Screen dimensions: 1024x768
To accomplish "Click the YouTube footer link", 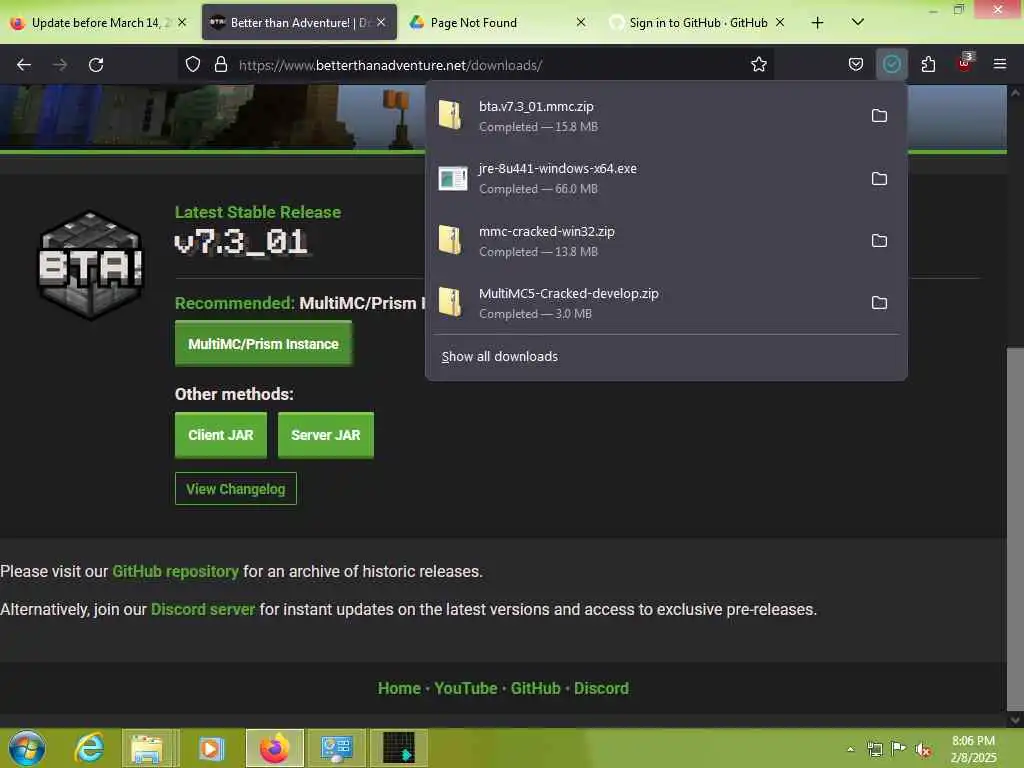I will click(466, 688).
